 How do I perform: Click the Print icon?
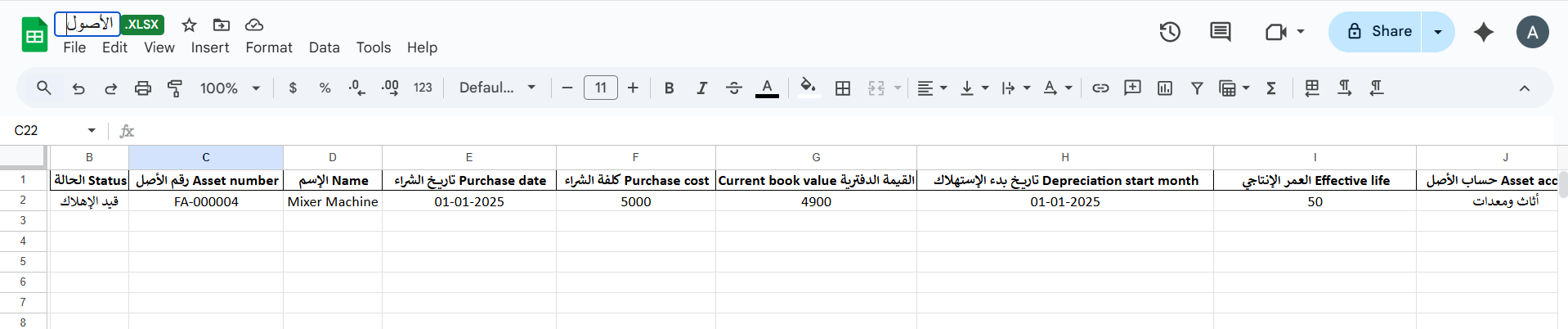(x=143, y=88)
